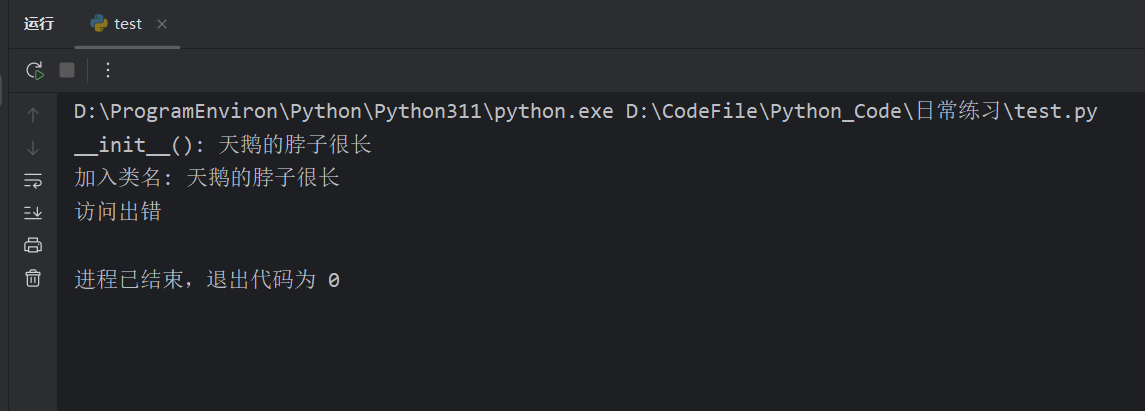Click the 进程已结束 exit code line
Screen dimensions: 1145x411
click(x=207, y=280)
